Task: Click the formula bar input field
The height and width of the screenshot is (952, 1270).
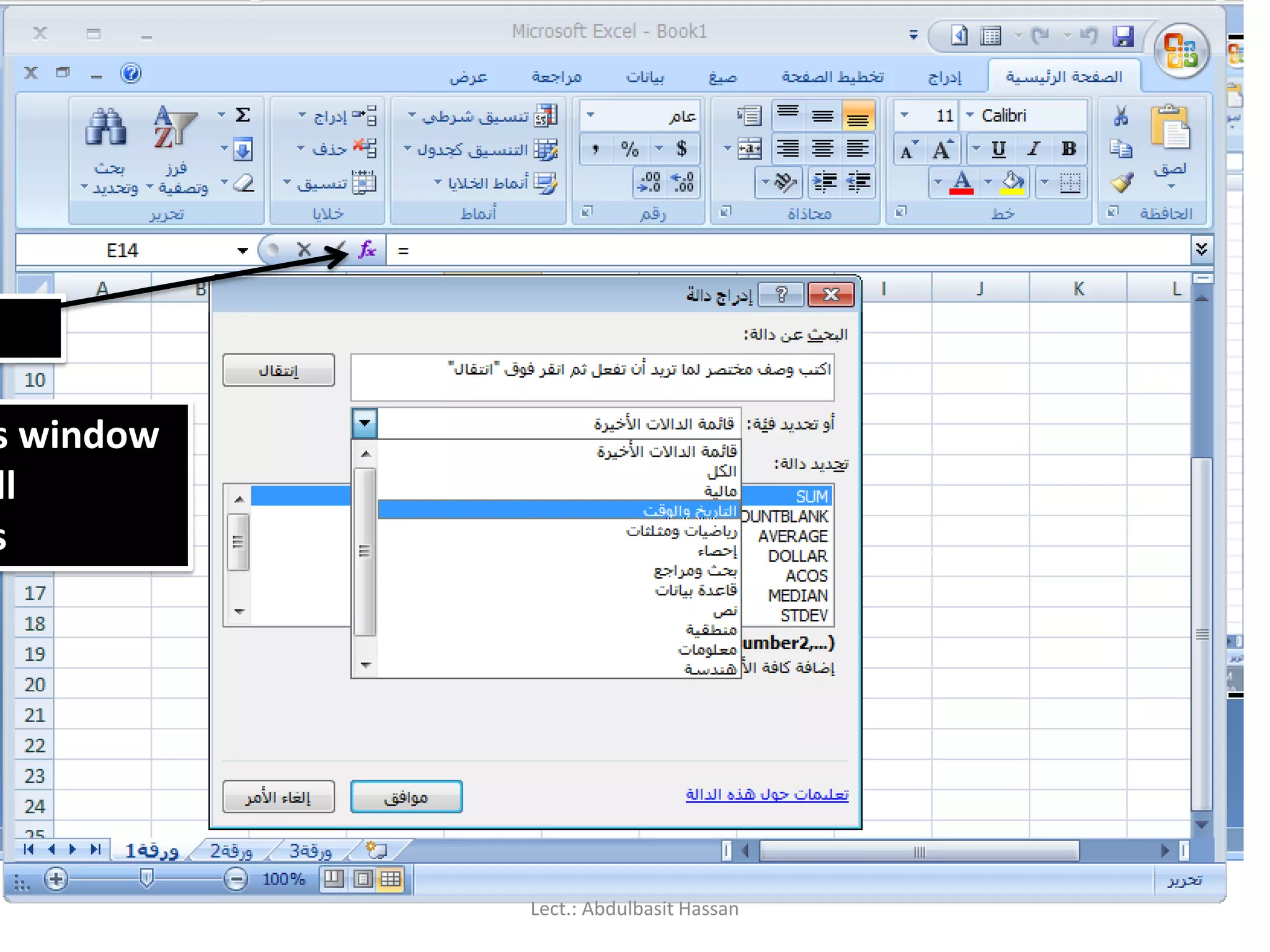Action: [788, 250]
